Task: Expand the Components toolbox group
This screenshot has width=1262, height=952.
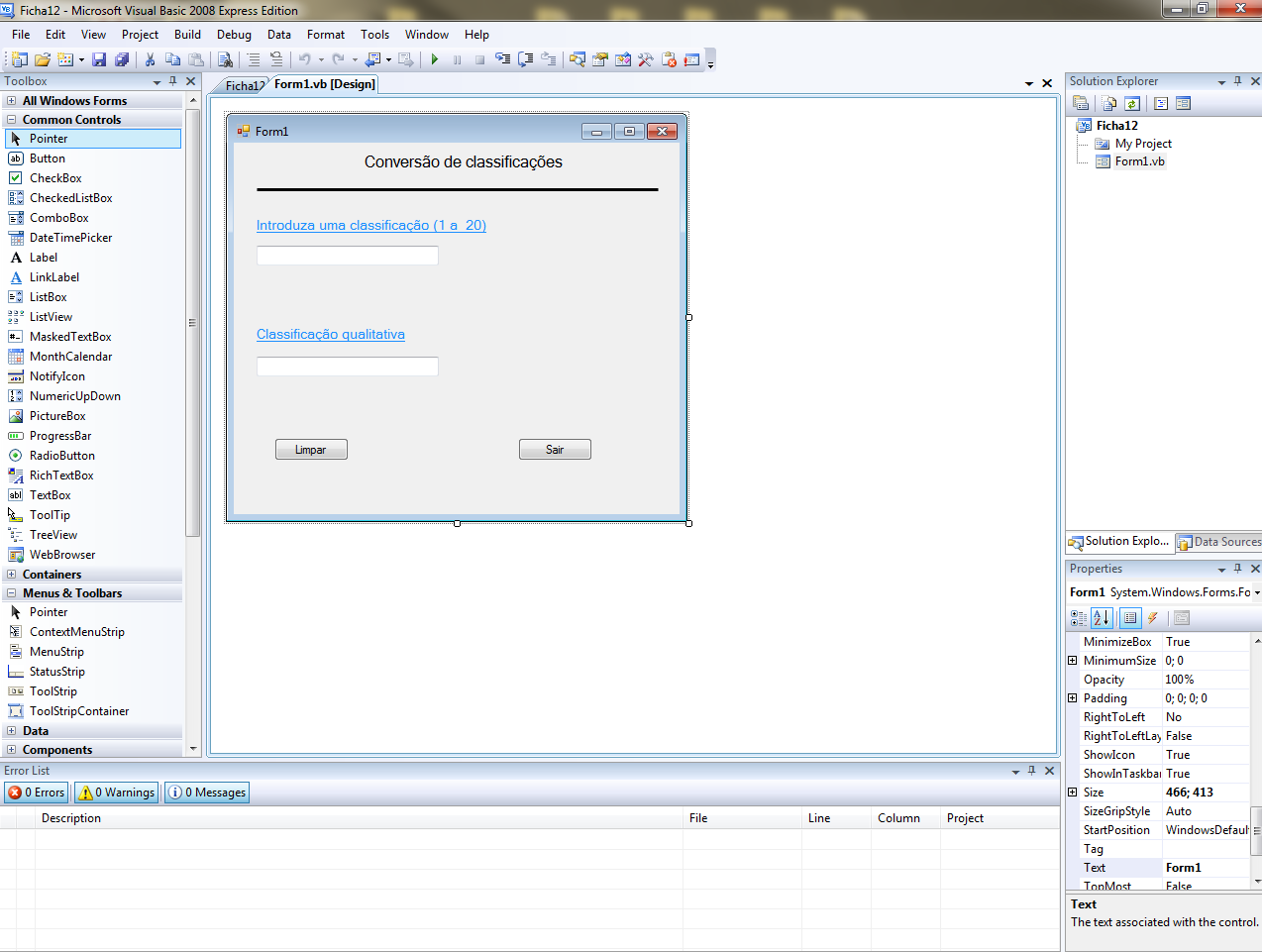Action: click(11, 750)
